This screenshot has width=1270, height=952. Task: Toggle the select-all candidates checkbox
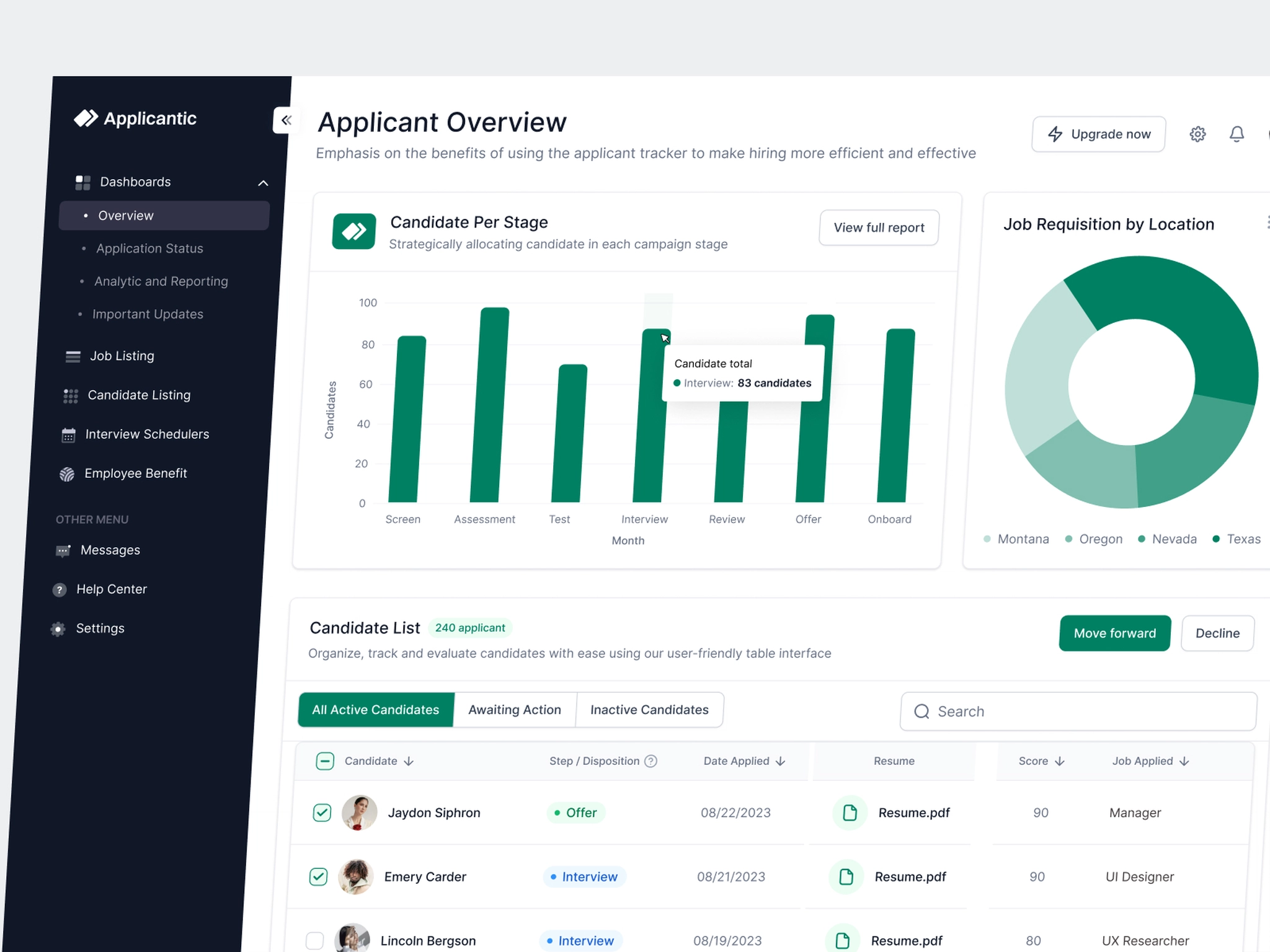coord(325,761)
